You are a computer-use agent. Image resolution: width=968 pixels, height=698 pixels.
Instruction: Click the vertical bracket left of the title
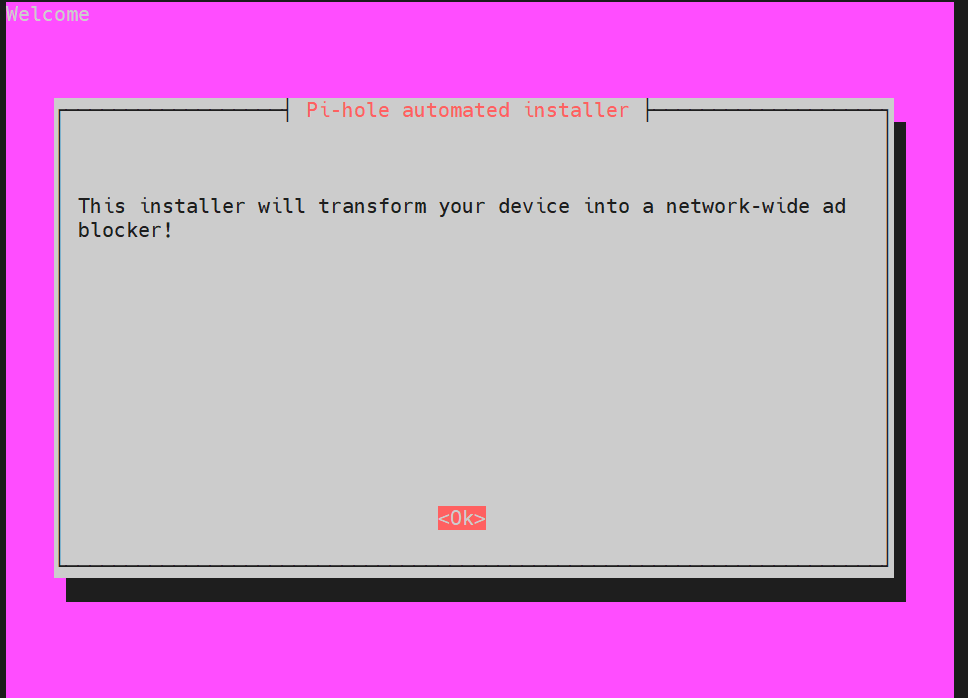pyautogui.click(x=288, y=110)
